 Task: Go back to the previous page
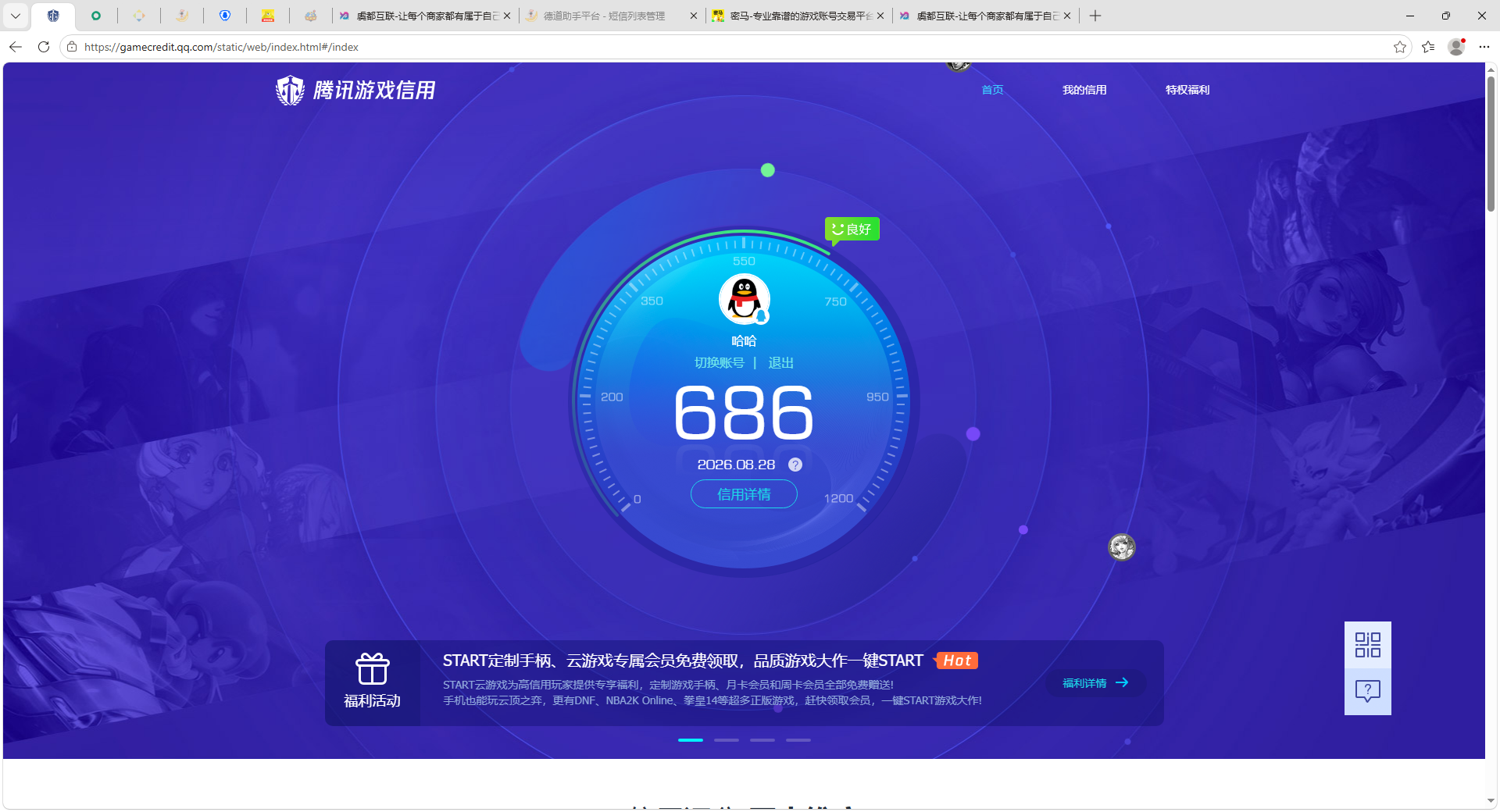pos(16,47)
